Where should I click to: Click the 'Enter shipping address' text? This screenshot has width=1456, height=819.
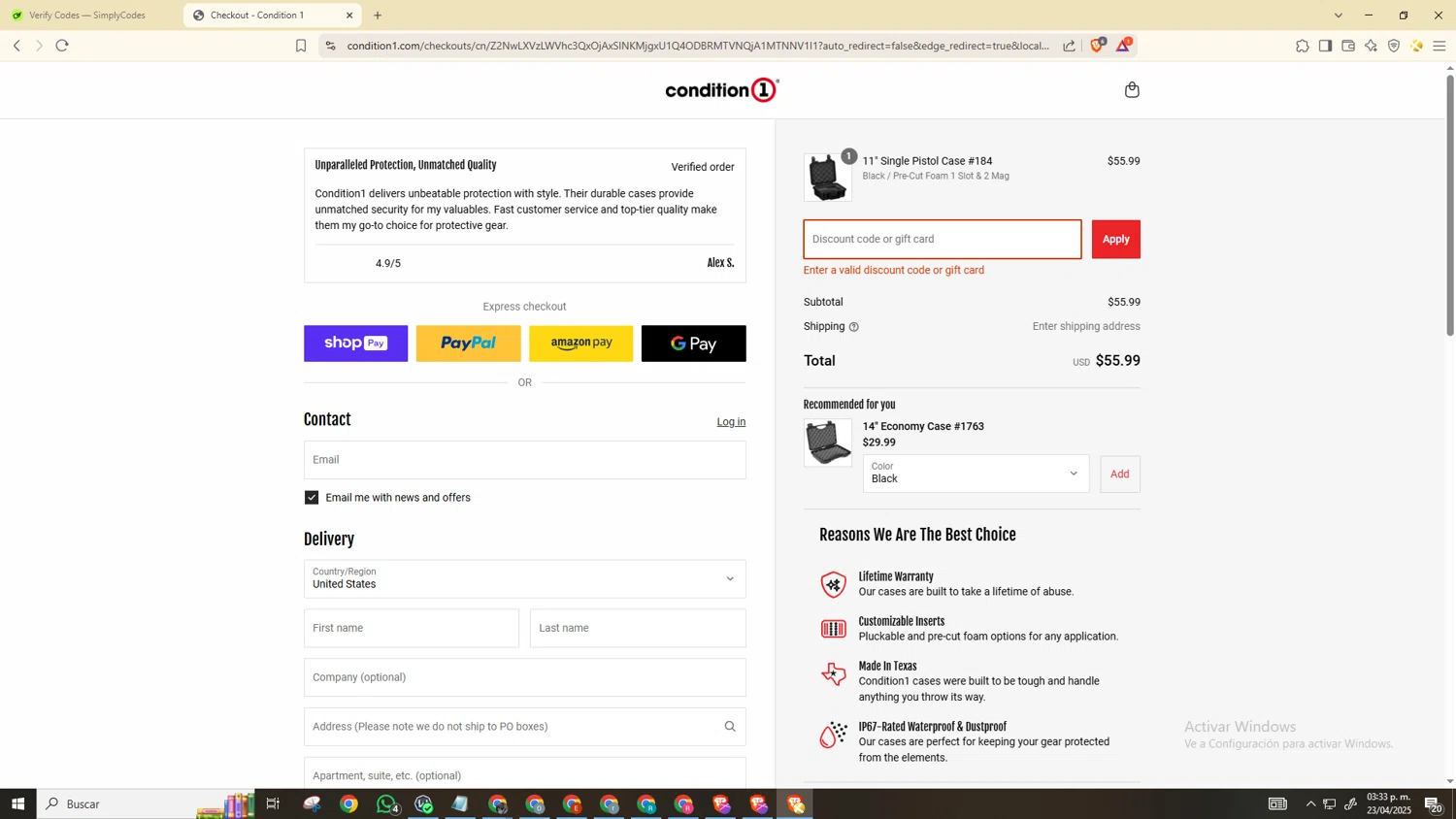(x=1086, y=327)
